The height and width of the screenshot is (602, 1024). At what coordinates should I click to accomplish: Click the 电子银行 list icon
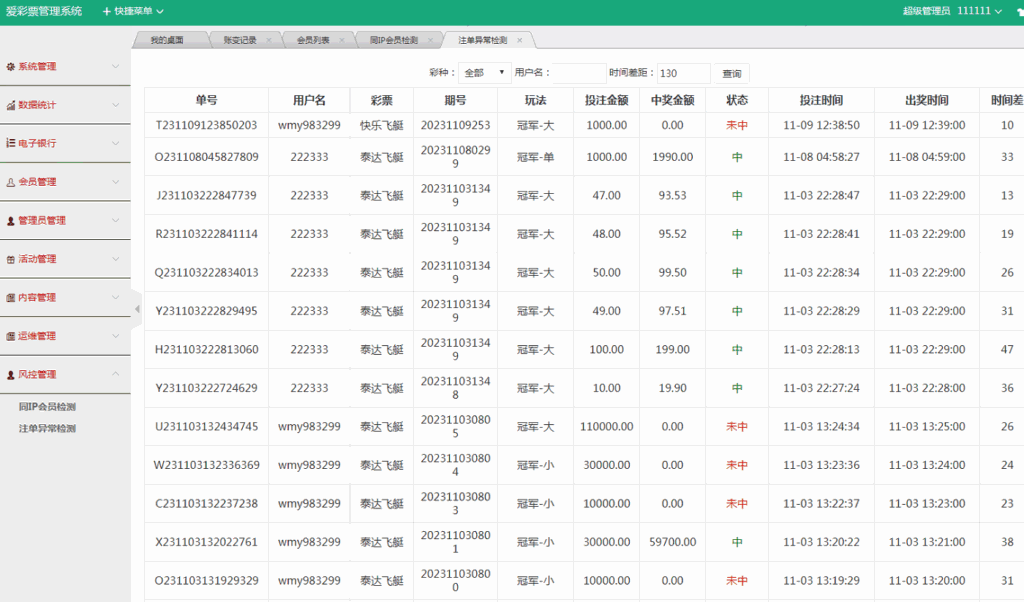click(11, 143)
